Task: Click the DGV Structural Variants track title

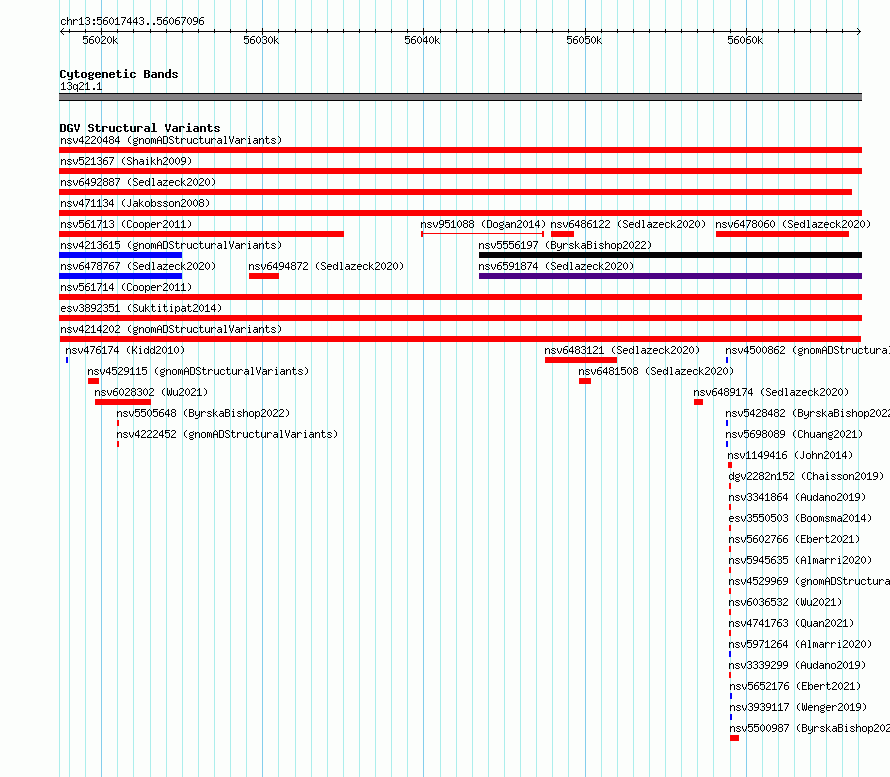Action: pos(140,128)
